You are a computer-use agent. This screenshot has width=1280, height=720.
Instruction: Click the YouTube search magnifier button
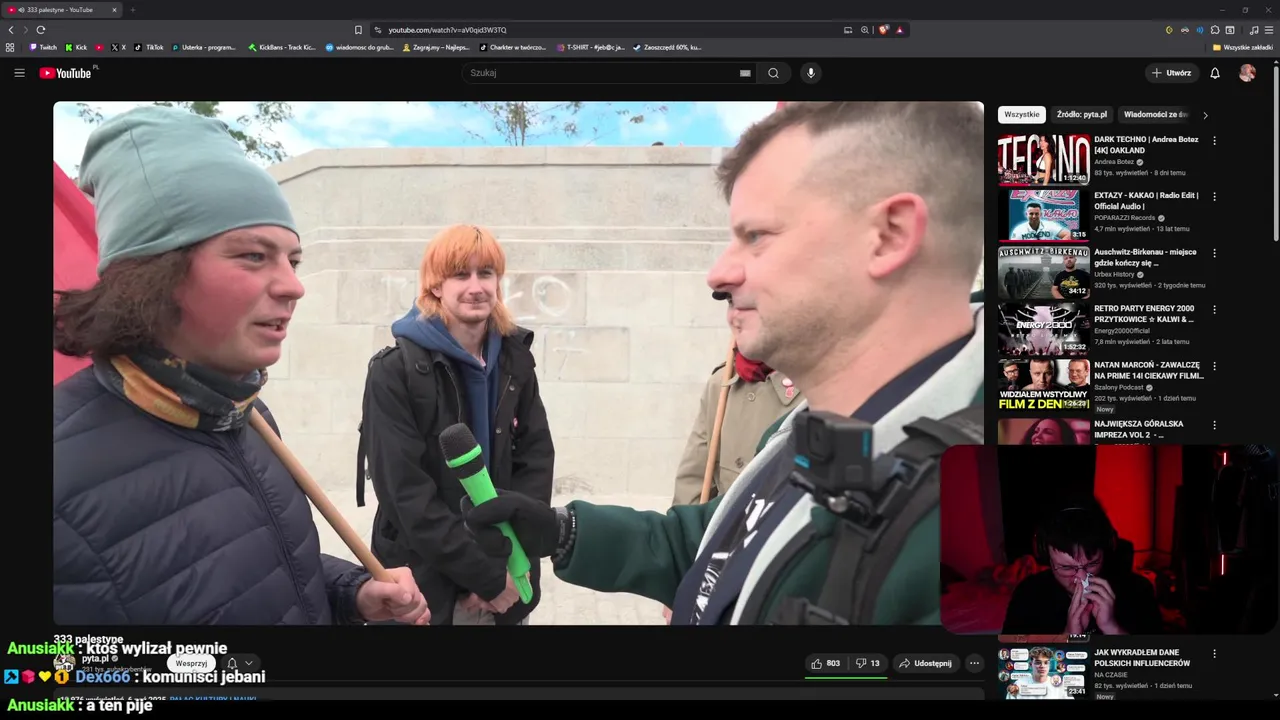(x=773, y=73)
